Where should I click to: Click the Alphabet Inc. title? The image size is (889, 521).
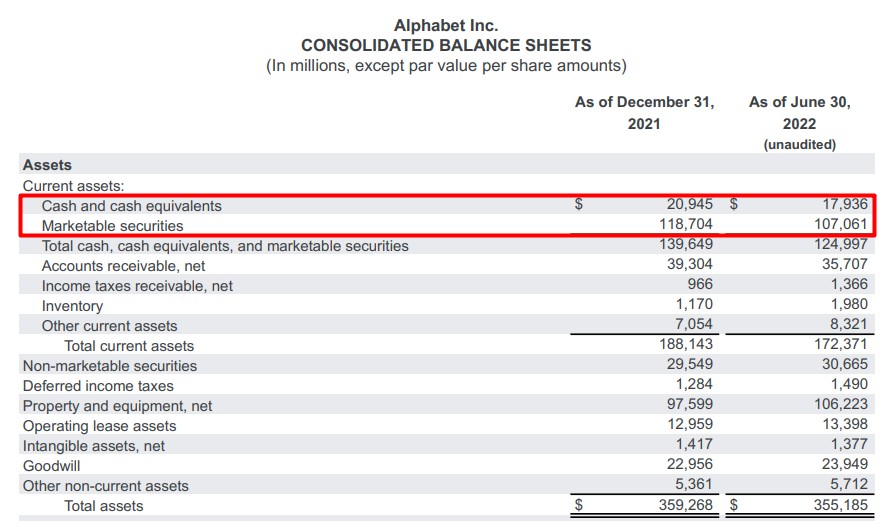tap(446, 26)
